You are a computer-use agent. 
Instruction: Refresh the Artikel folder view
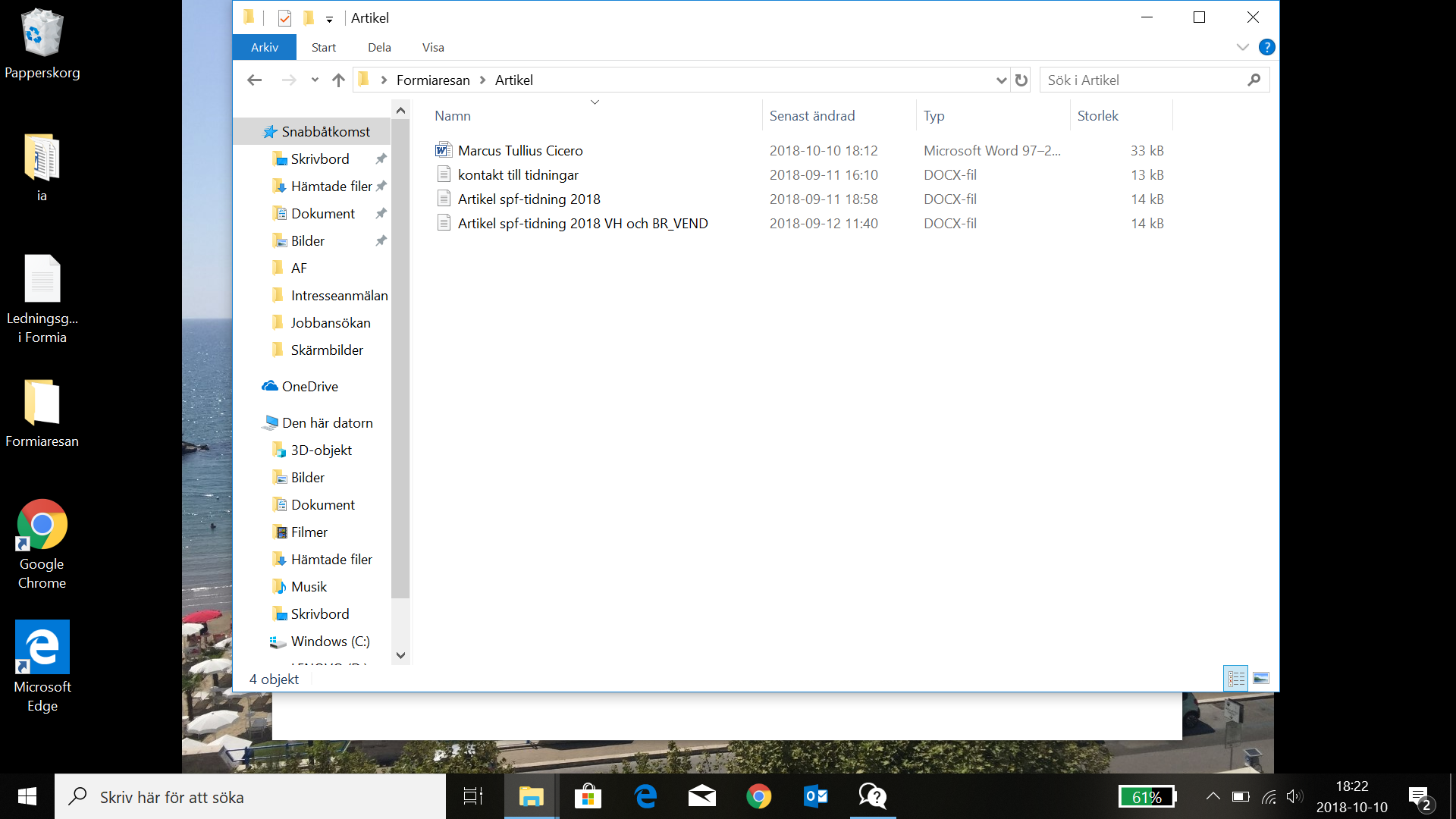pyautogui.click(x=1021, y=80)
